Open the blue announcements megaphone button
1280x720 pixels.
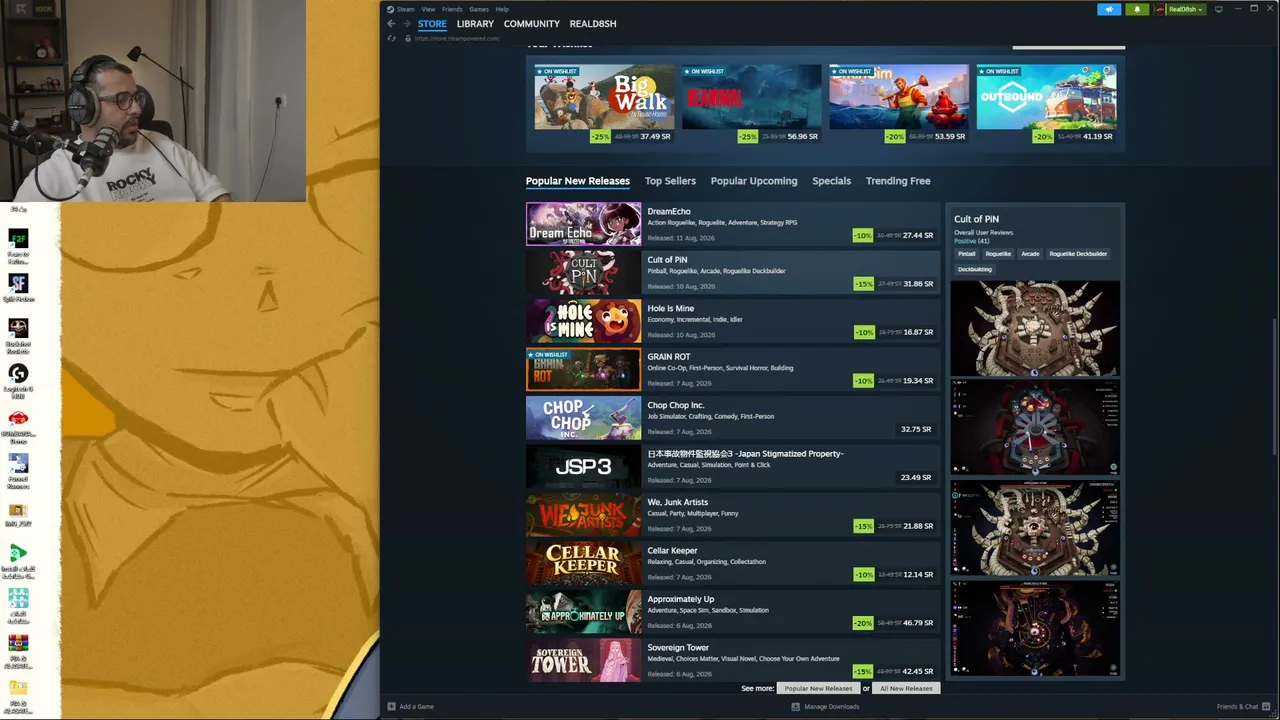[x=1109, y=9]
